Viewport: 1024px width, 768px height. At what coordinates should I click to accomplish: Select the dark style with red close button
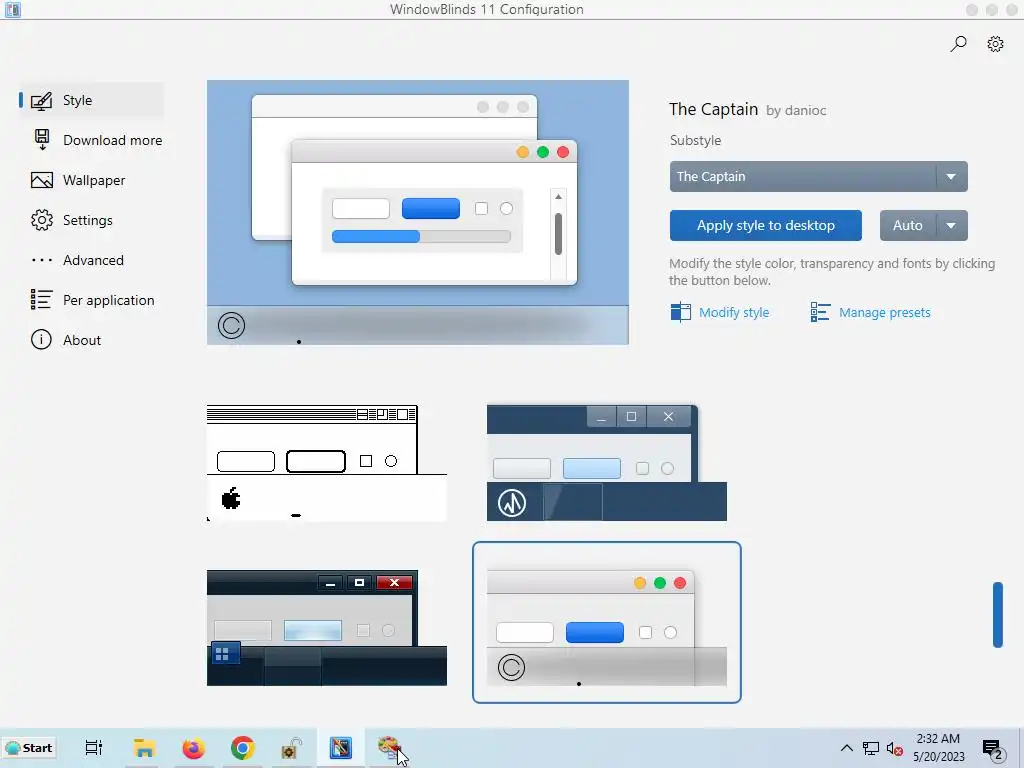tap(327, 628)
